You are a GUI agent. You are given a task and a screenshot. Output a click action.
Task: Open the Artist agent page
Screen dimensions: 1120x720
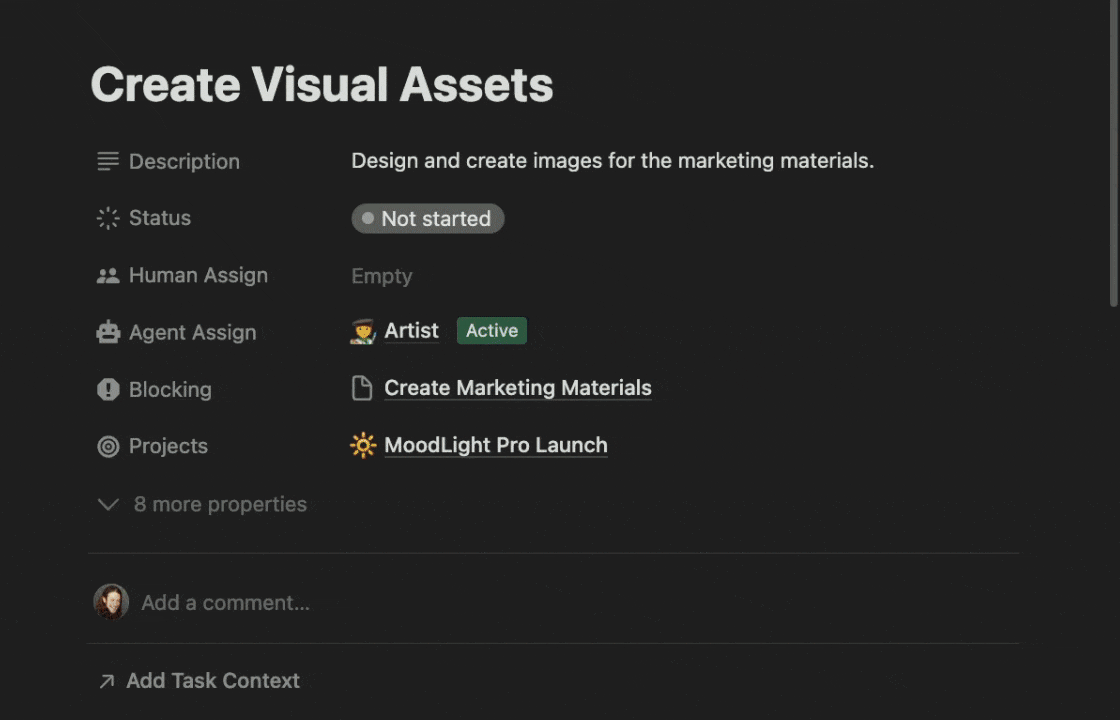[x=410, y=330]
